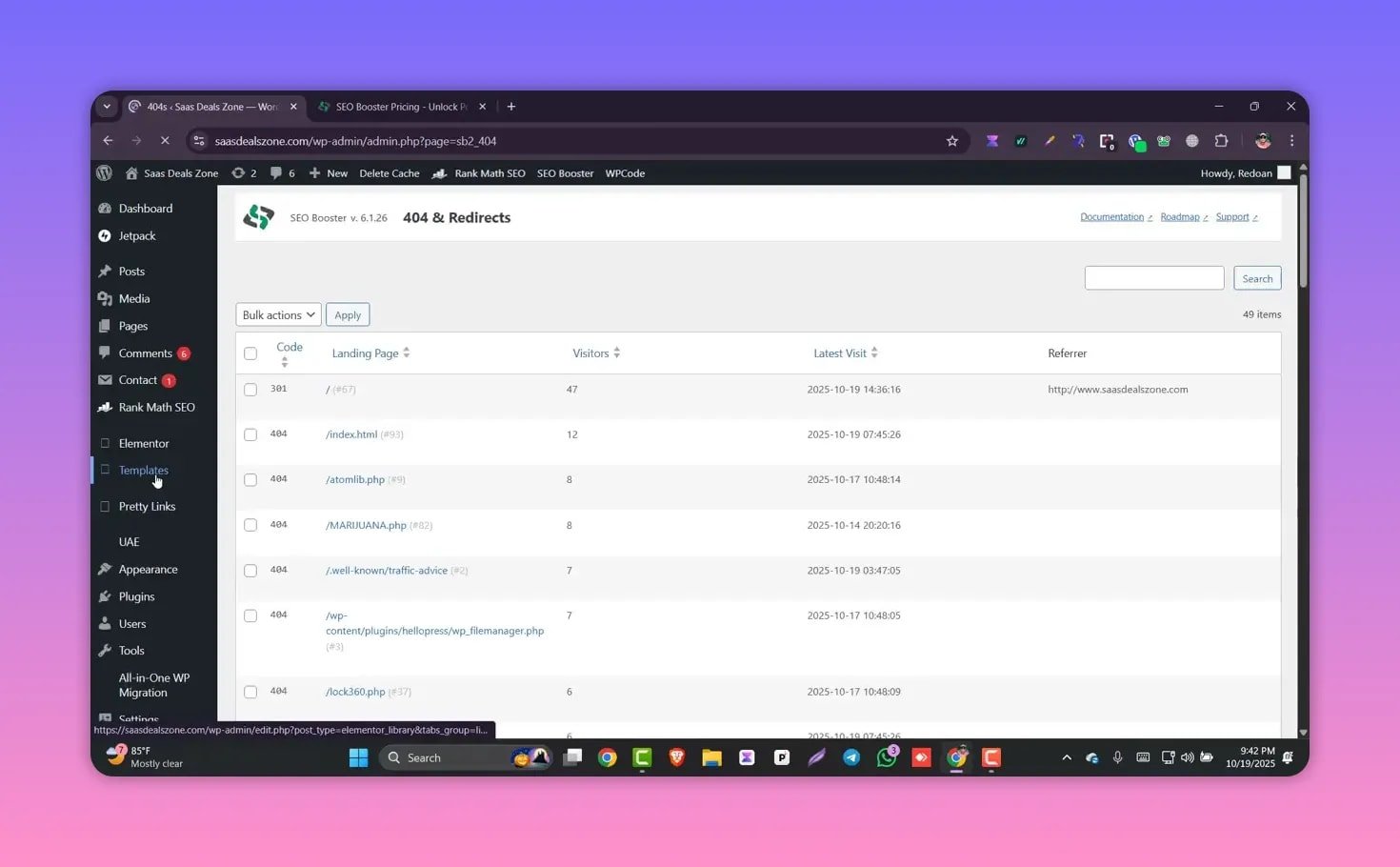Screen dimensions: 1400x867
Task: Switch to the SEO Booster Pricing tab
Action: pos(400,107)
